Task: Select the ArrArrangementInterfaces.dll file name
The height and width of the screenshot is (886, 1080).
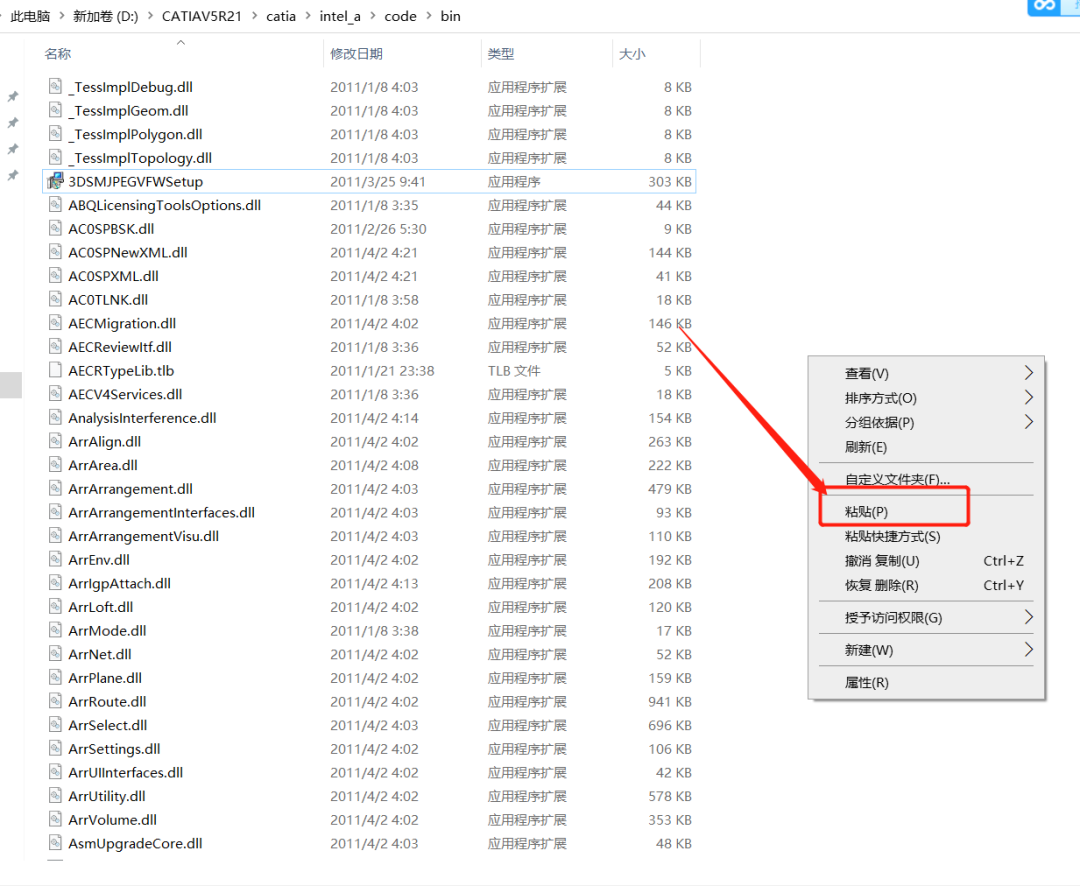Action: click(x=161, y=513)
